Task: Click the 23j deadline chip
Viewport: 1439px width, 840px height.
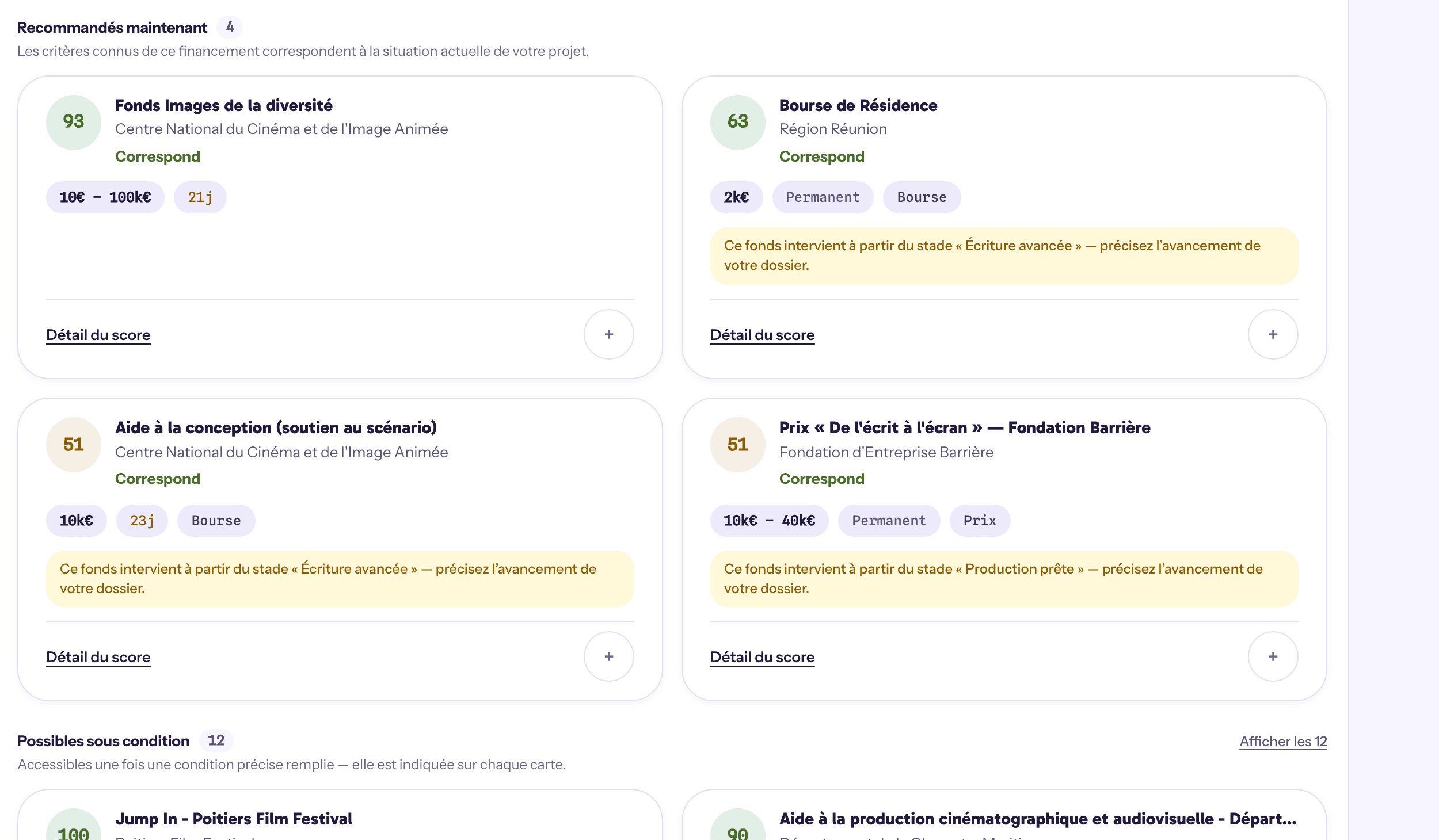Action: (142, 521)
